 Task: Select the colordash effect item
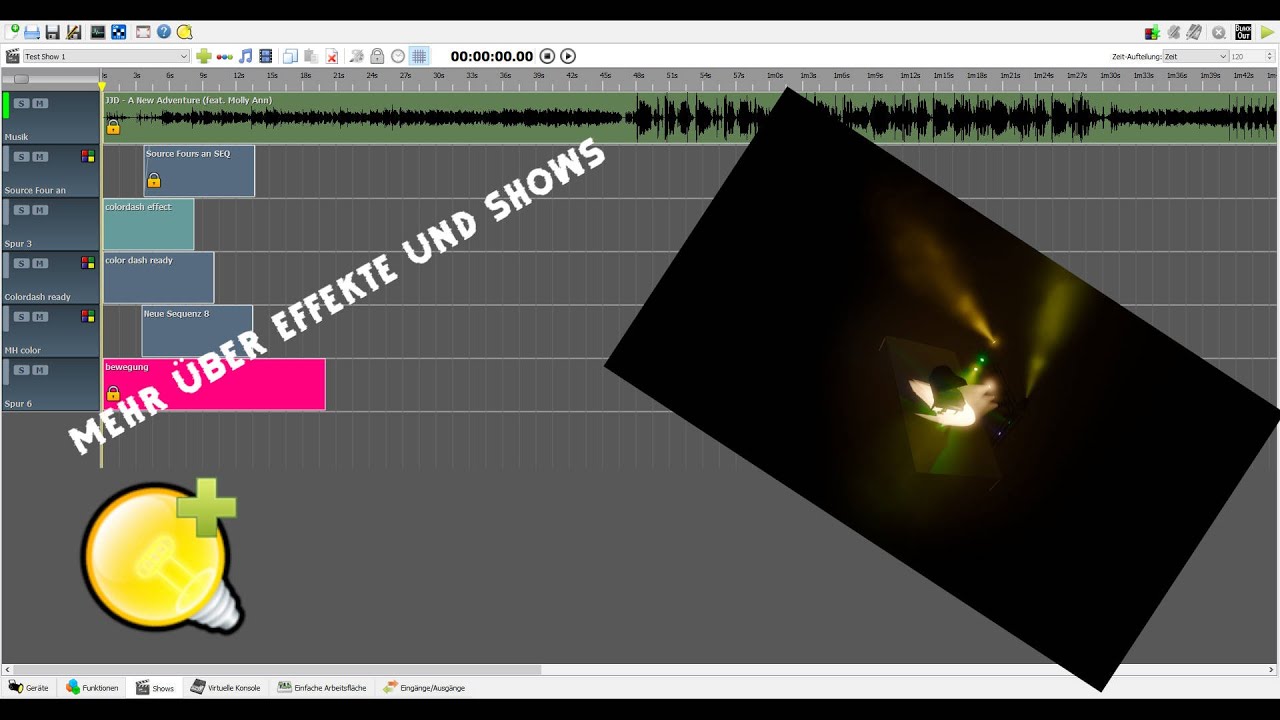pyautogui.click(x=148, y=225)
